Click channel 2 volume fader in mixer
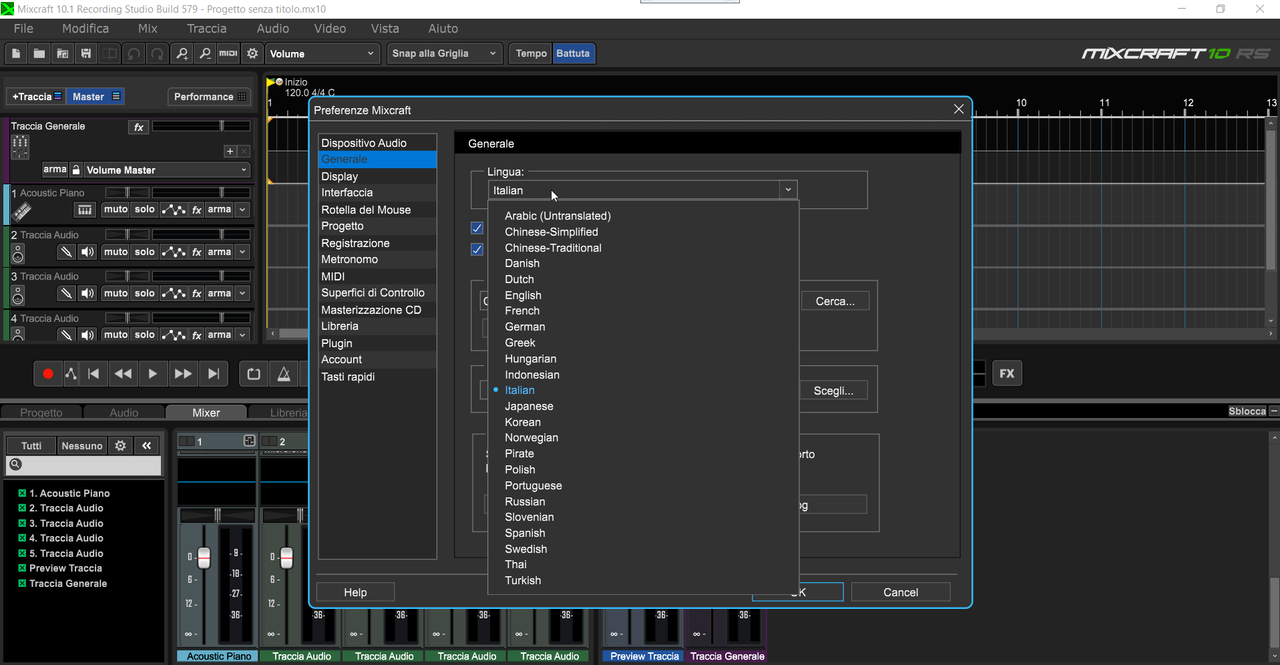Screen dimensions: 1280x665 coord(286,557)
